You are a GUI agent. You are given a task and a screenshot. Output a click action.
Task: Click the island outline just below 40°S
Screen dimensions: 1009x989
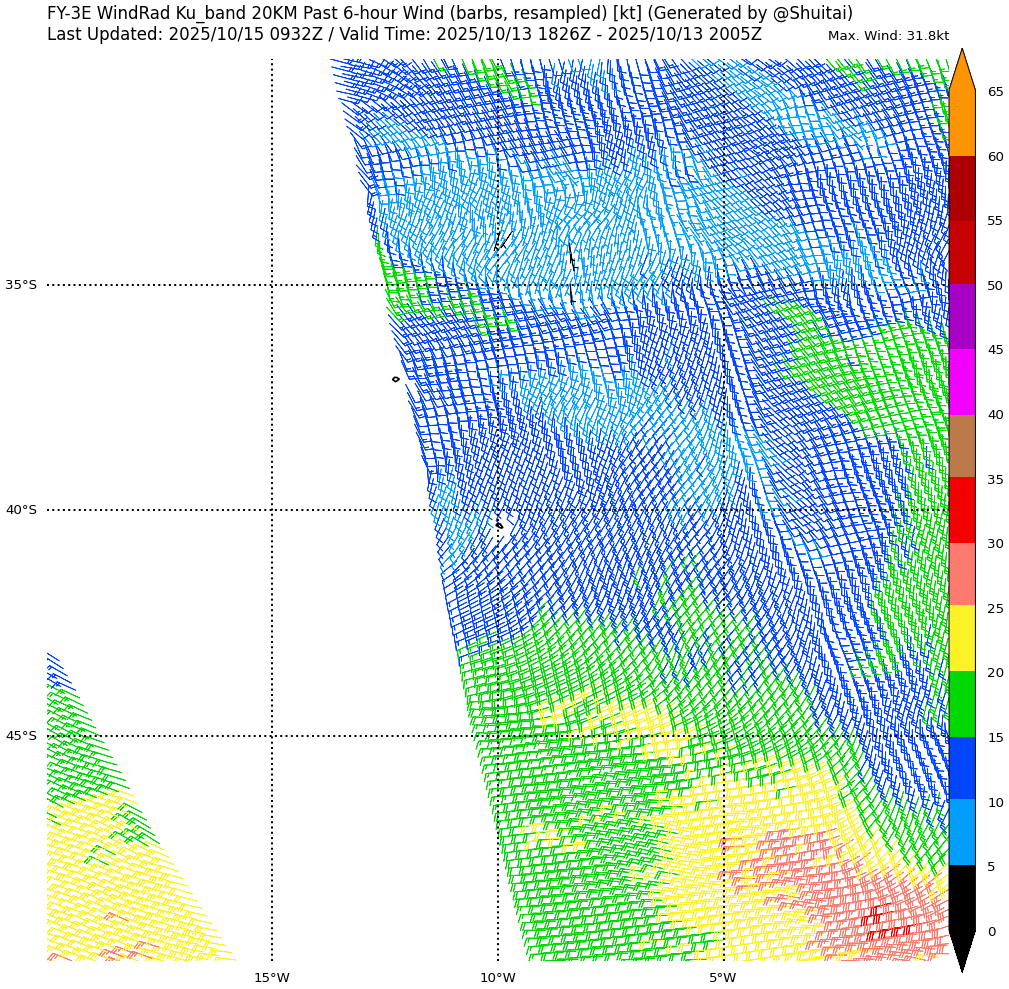(x=499, y=525)
